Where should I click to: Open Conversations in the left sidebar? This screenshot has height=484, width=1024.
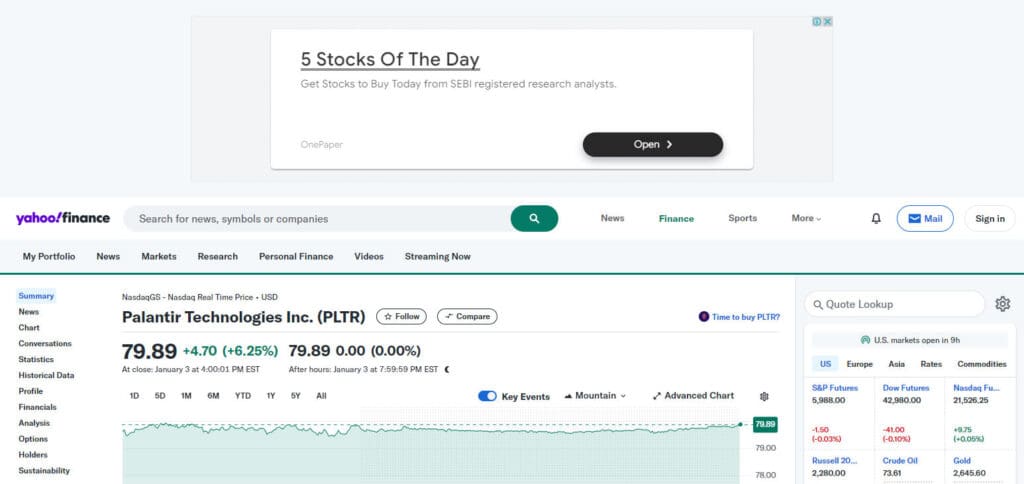pos(45,344)
